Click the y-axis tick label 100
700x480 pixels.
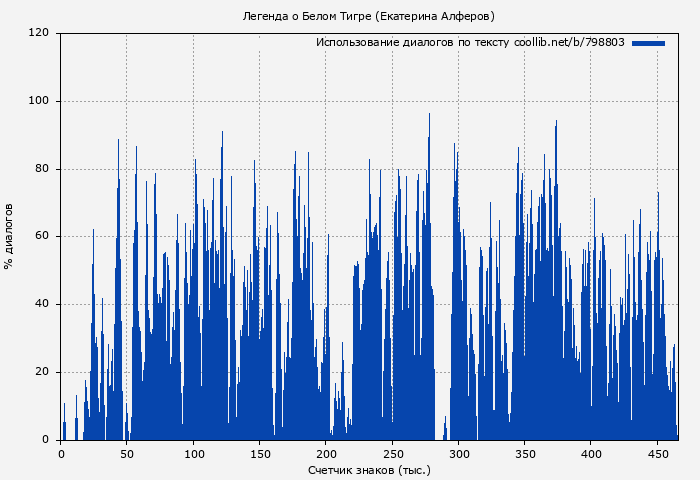pos(39,101)
